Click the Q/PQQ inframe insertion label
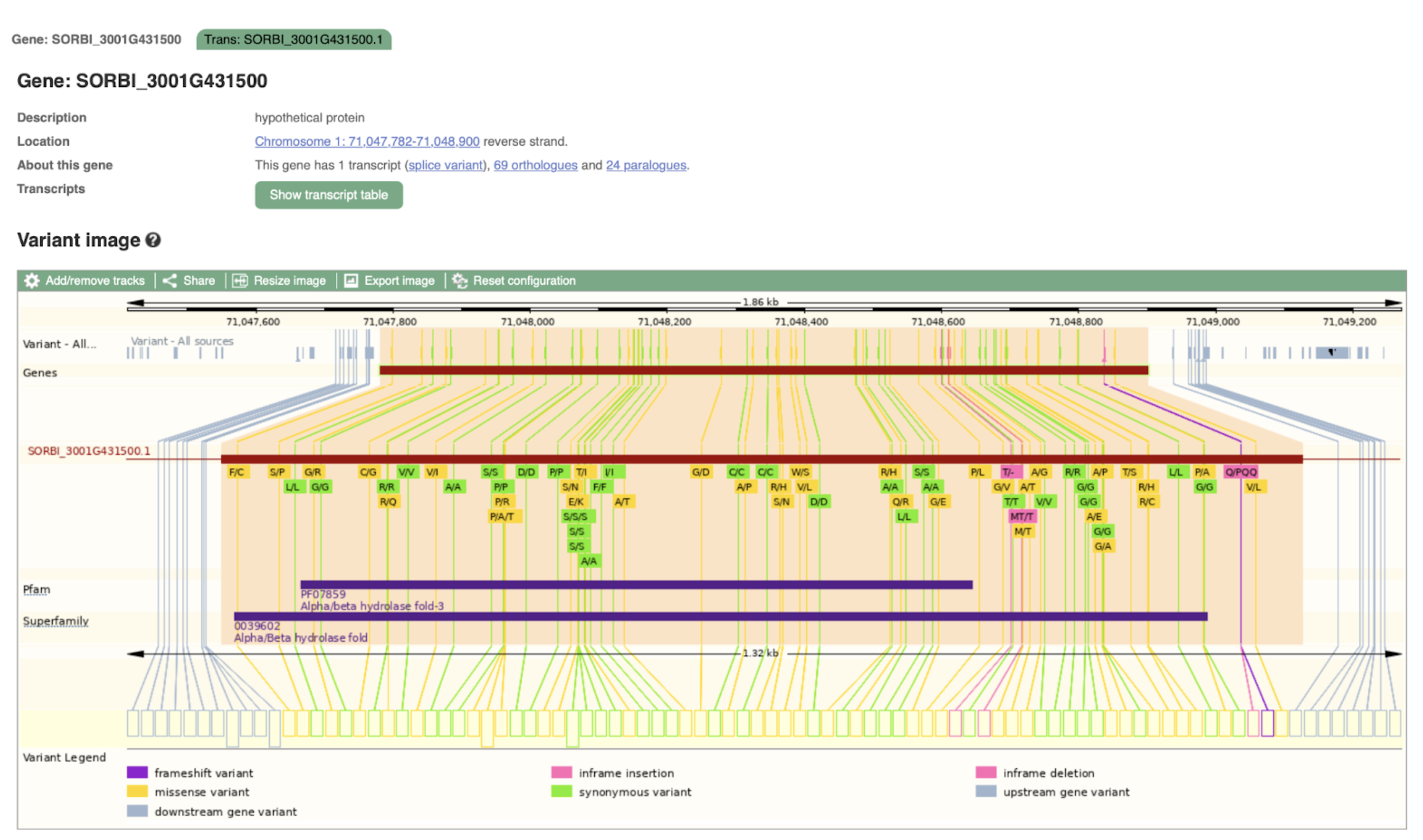 click(1241, 472)
